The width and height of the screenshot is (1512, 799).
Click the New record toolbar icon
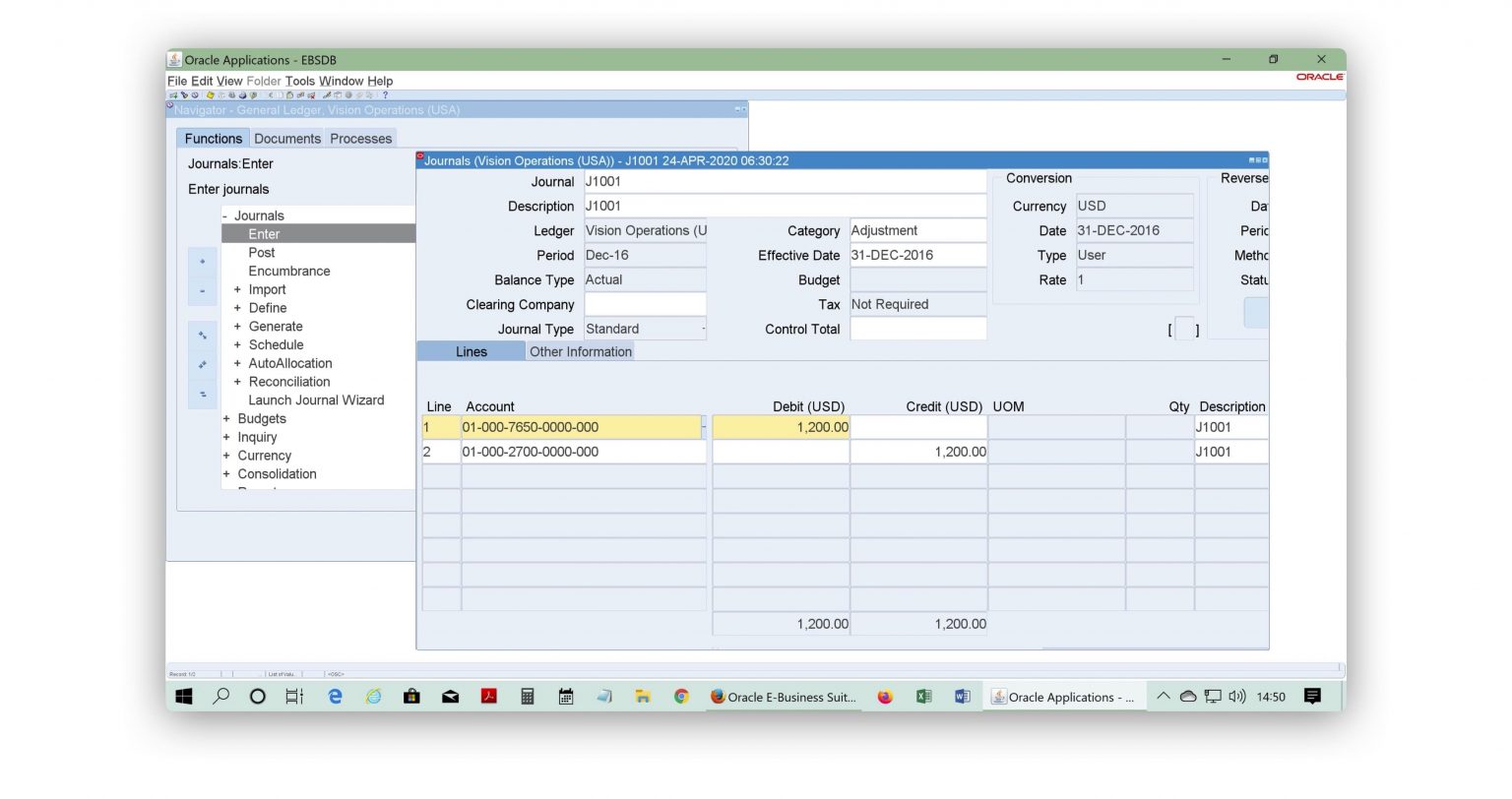173,95
